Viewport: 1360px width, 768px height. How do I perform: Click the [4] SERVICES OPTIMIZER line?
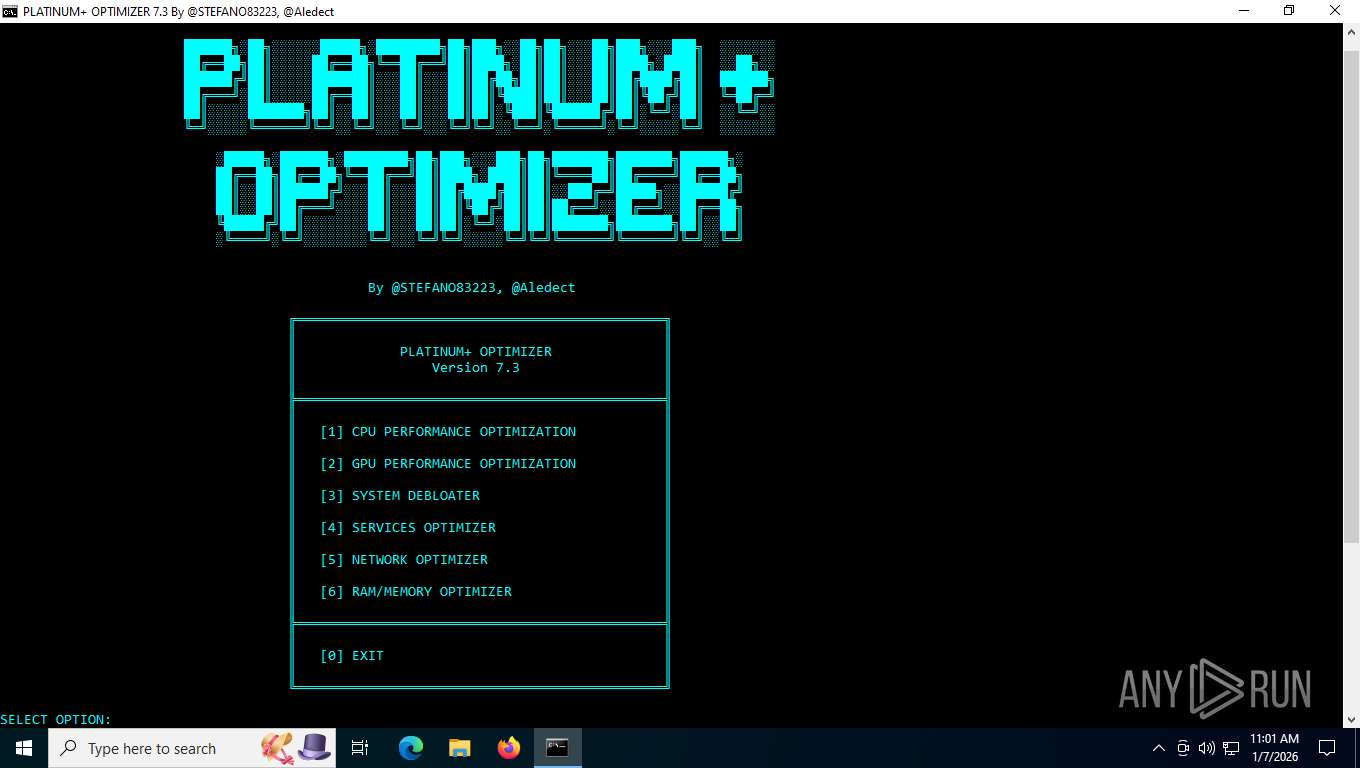coord(408,528)
